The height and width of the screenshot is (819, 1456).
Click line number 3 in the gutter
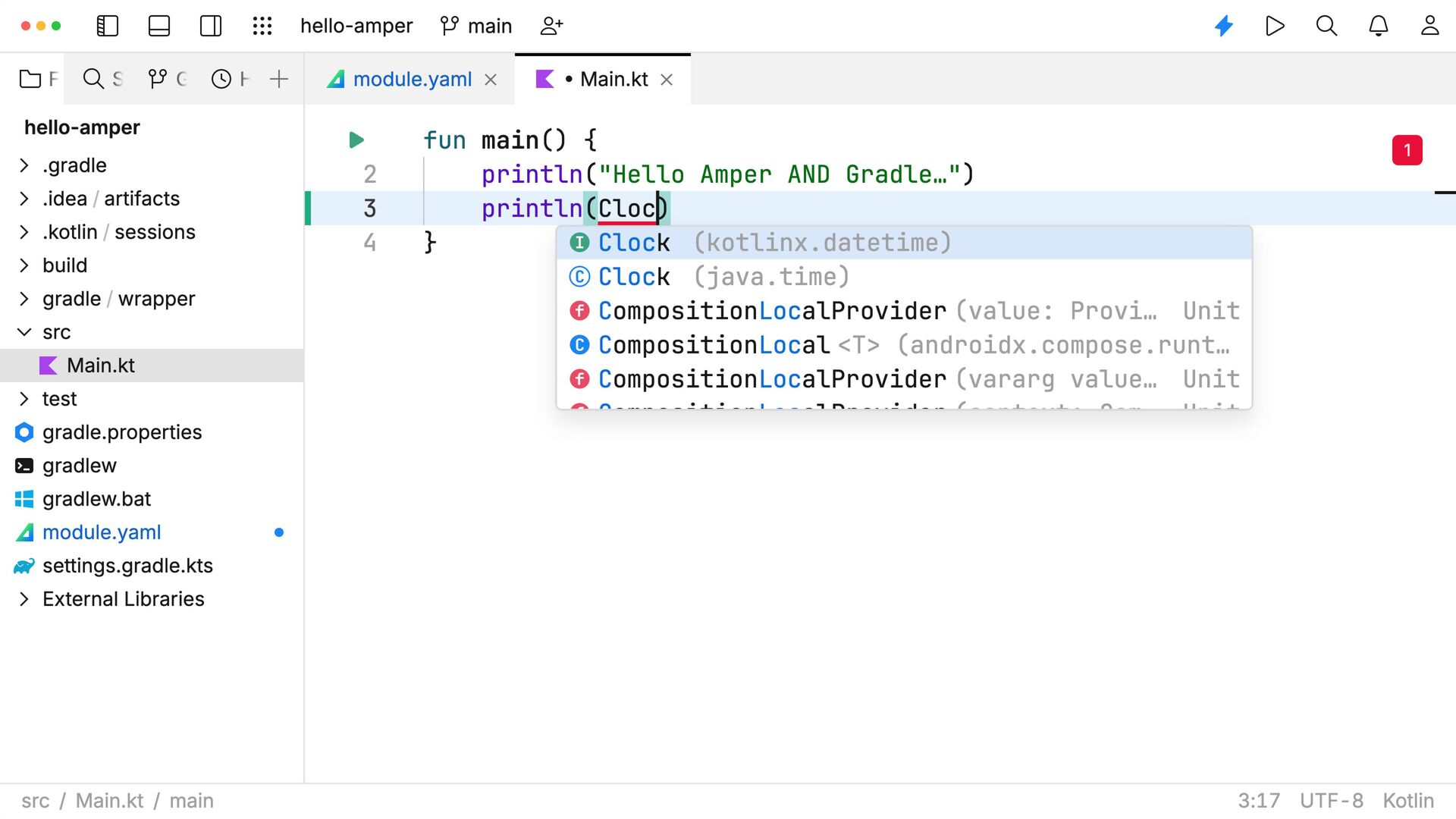(369, 209)
